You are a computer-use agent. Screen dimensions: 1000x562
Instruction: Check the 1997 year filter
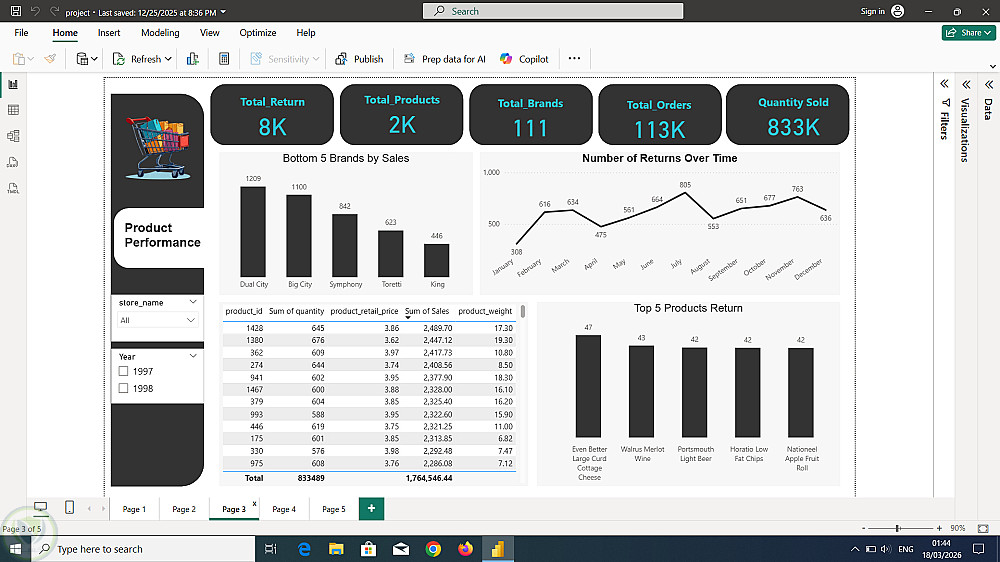tap(124, 371)
